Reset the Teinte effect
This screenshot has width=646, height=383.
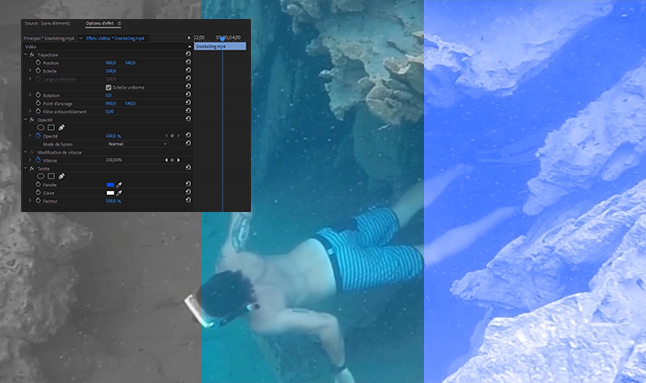coord(188,168)
